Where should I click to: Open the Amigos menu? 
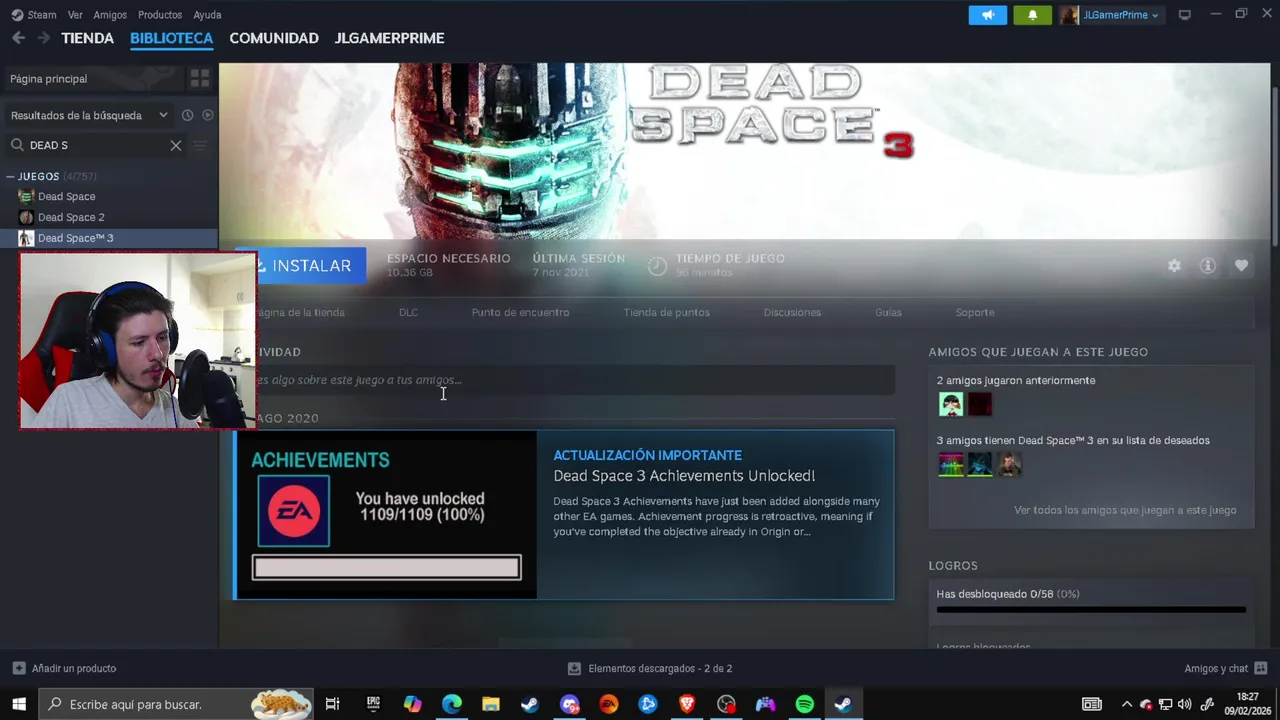110,15
